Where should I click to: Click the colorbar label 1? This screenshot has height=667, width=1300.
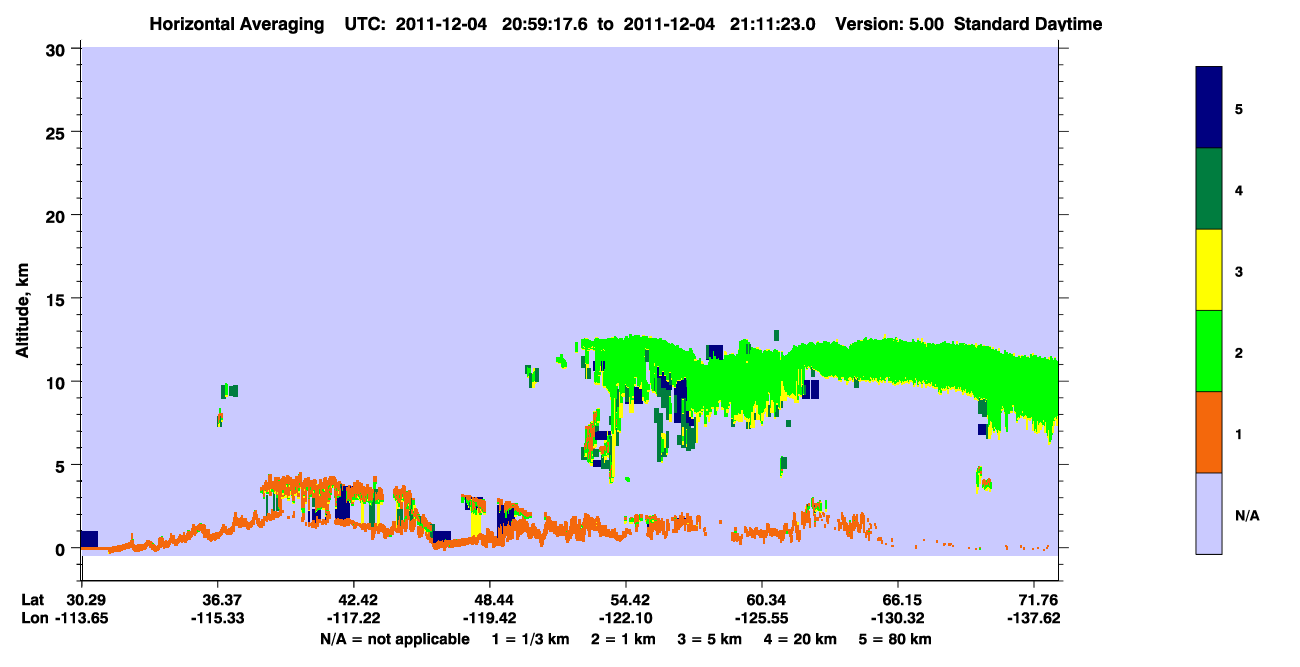coord(1239,433)
